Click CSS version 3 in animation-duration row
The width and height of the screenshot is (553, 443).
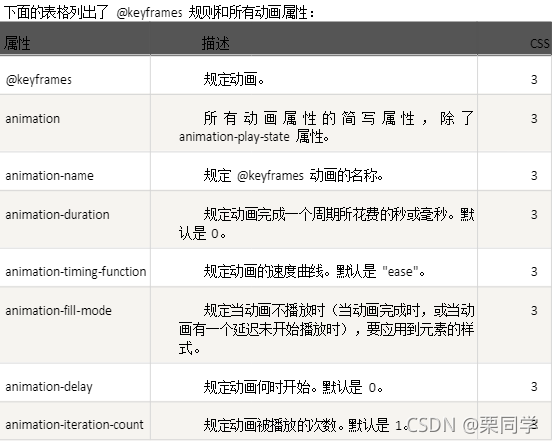tap(534, 215)
